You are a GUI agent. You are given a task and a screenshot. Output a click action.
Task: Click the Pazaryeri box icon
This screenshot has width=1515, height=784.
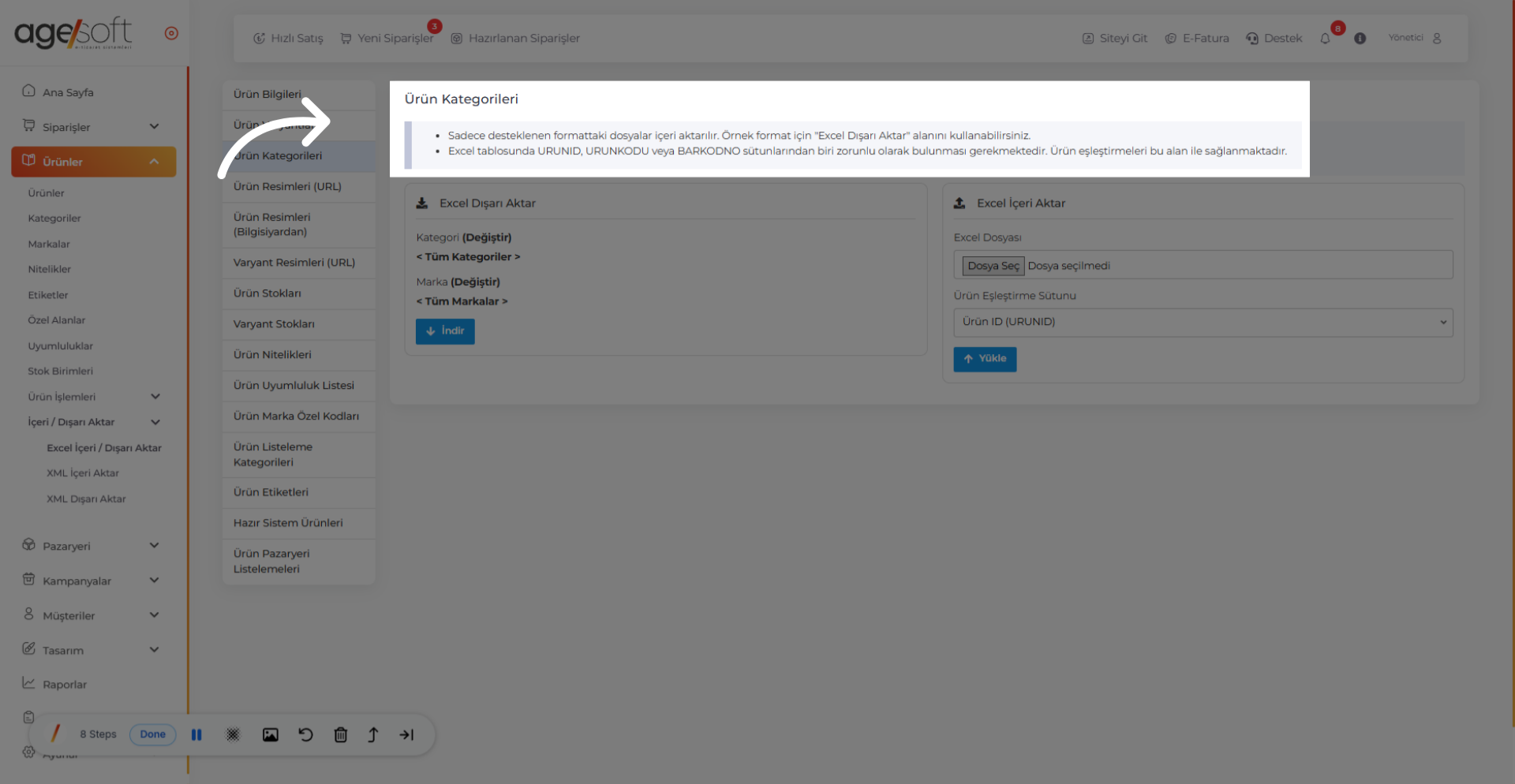(x=28, y=544)
